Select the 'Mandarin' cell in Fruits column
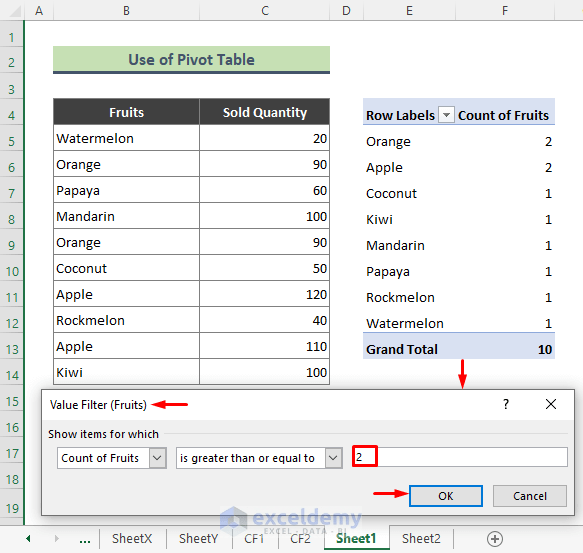 click(126, 216)
